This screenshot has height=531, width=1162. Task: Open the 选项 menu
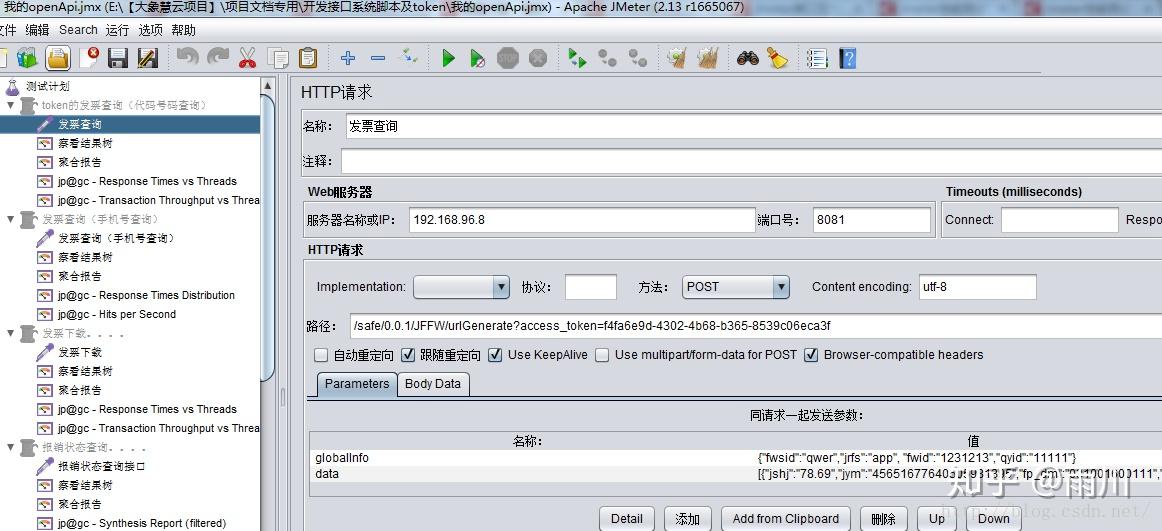pyautogui.click(x=150, y=30)
